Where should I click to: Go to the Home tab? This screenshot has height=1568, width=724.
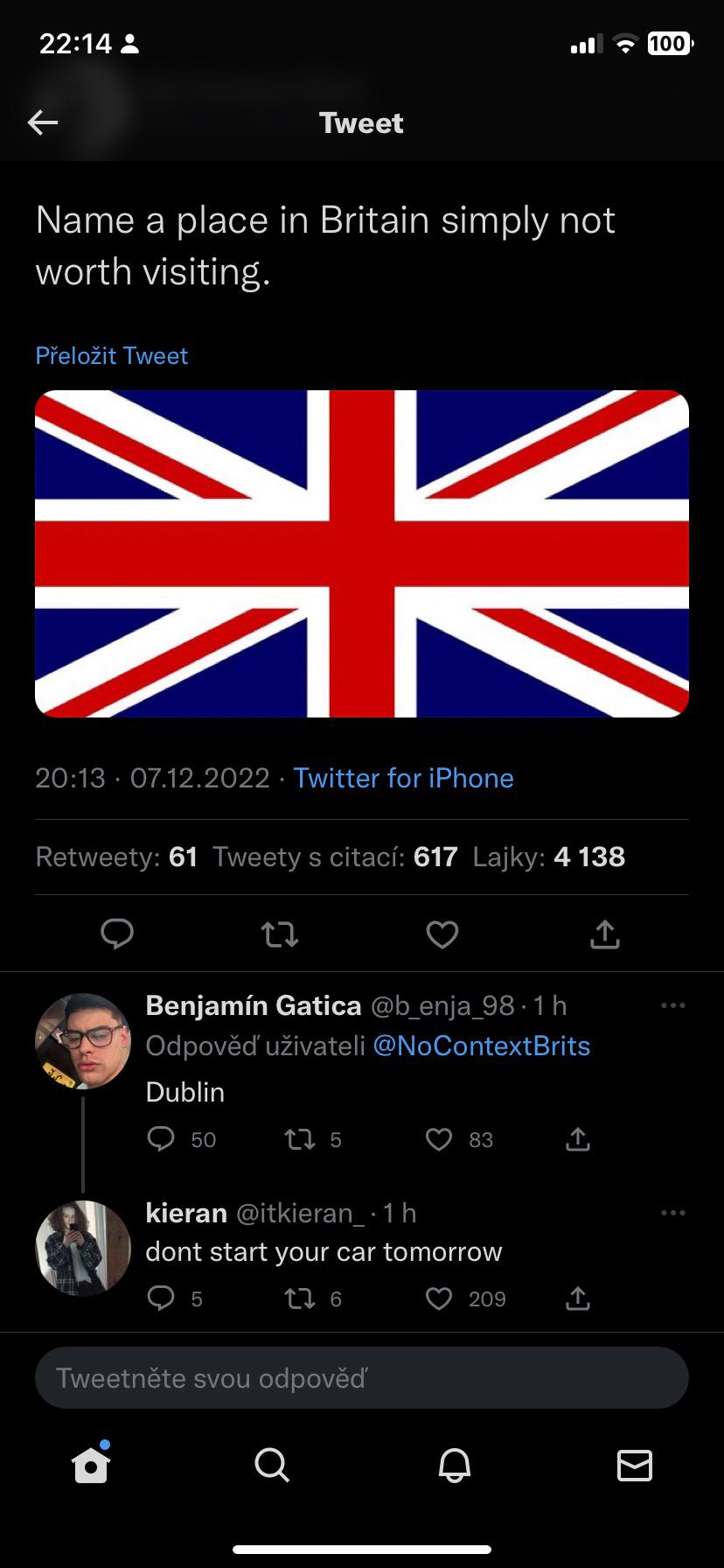[91, 1464]
